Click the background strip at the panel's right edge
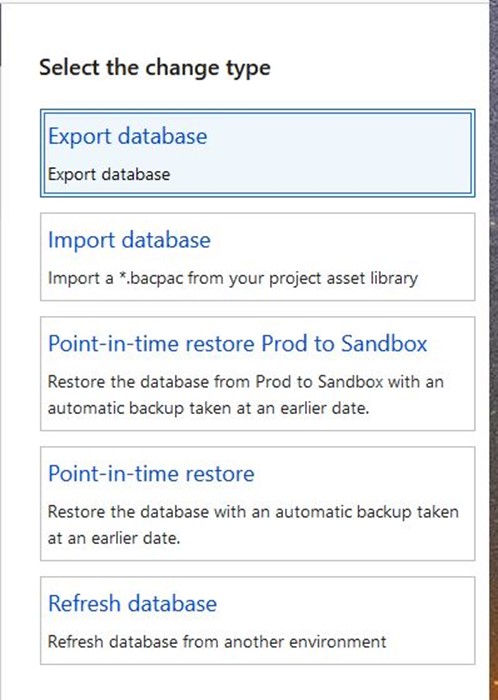 pyautogui.click(x=494, y=350)
